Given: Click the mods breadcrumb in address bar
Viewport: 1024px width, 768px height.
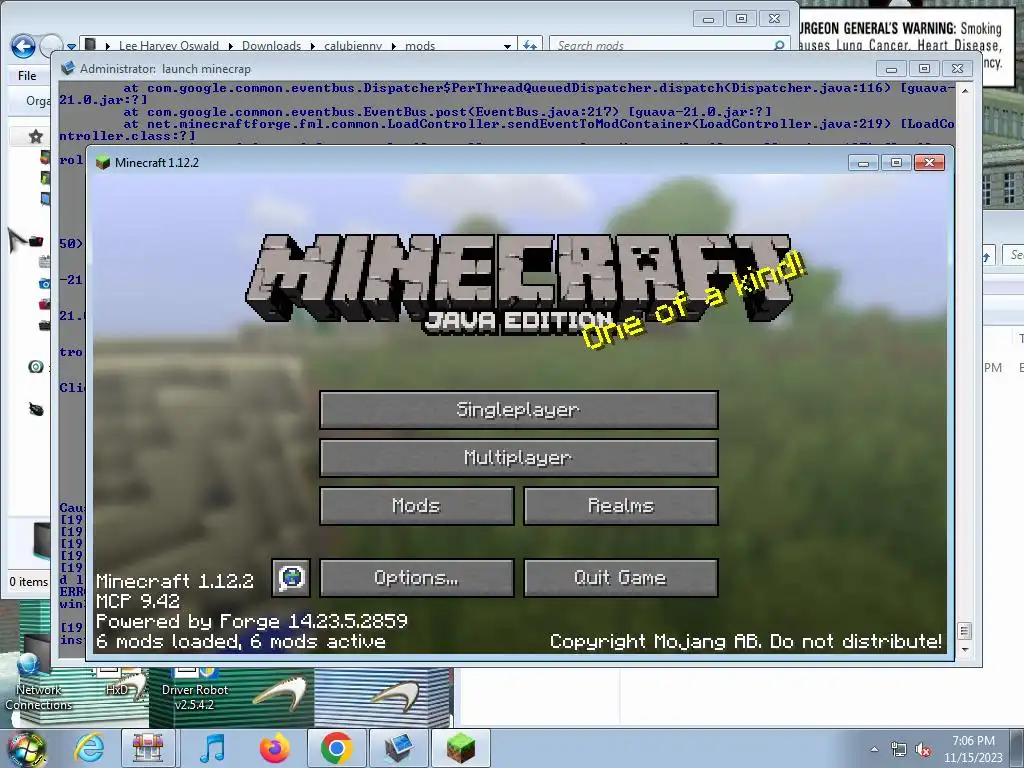Looking at the screenshot, I should (420, 46).
